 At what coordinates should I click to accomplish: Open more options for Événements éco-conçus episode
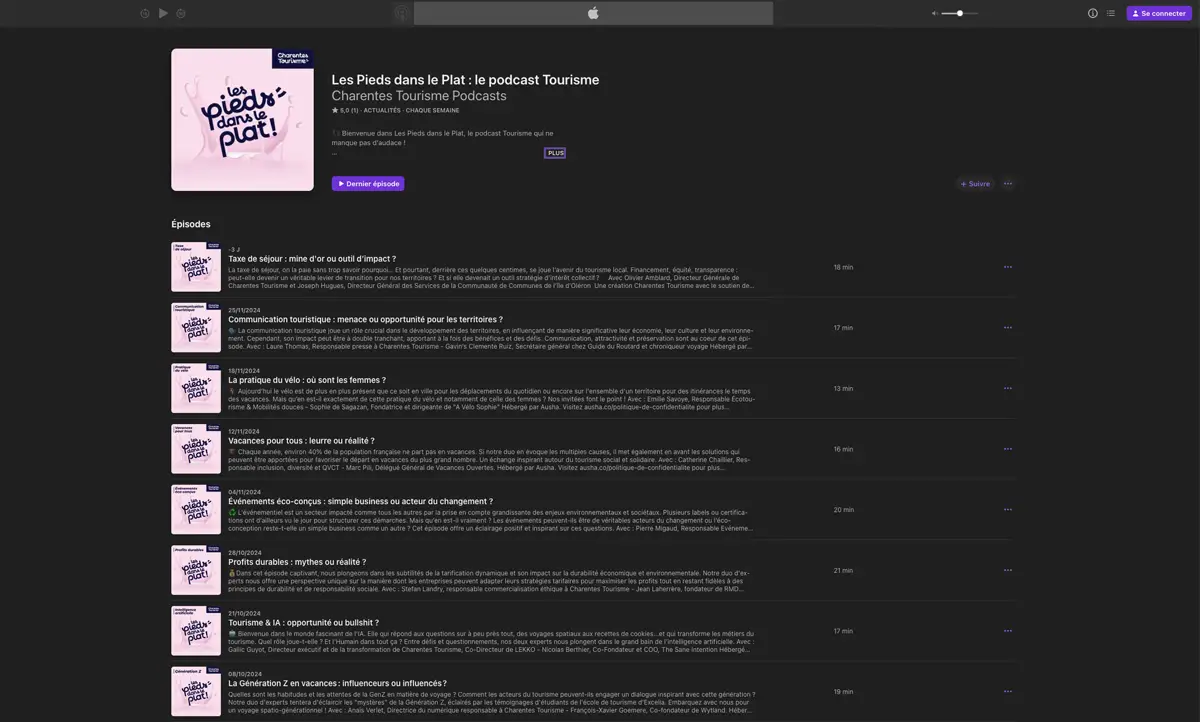[x=1008, y=510]
